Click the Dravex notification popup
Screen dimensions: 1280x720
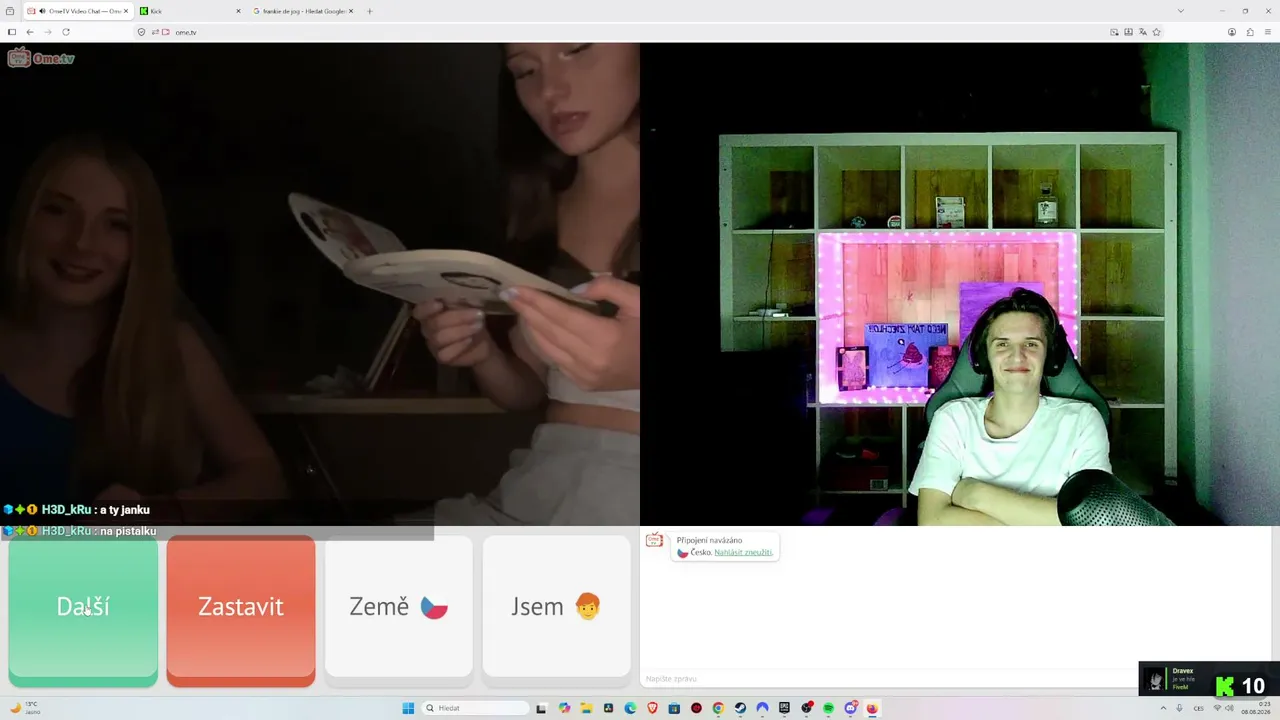point(1209,678)
